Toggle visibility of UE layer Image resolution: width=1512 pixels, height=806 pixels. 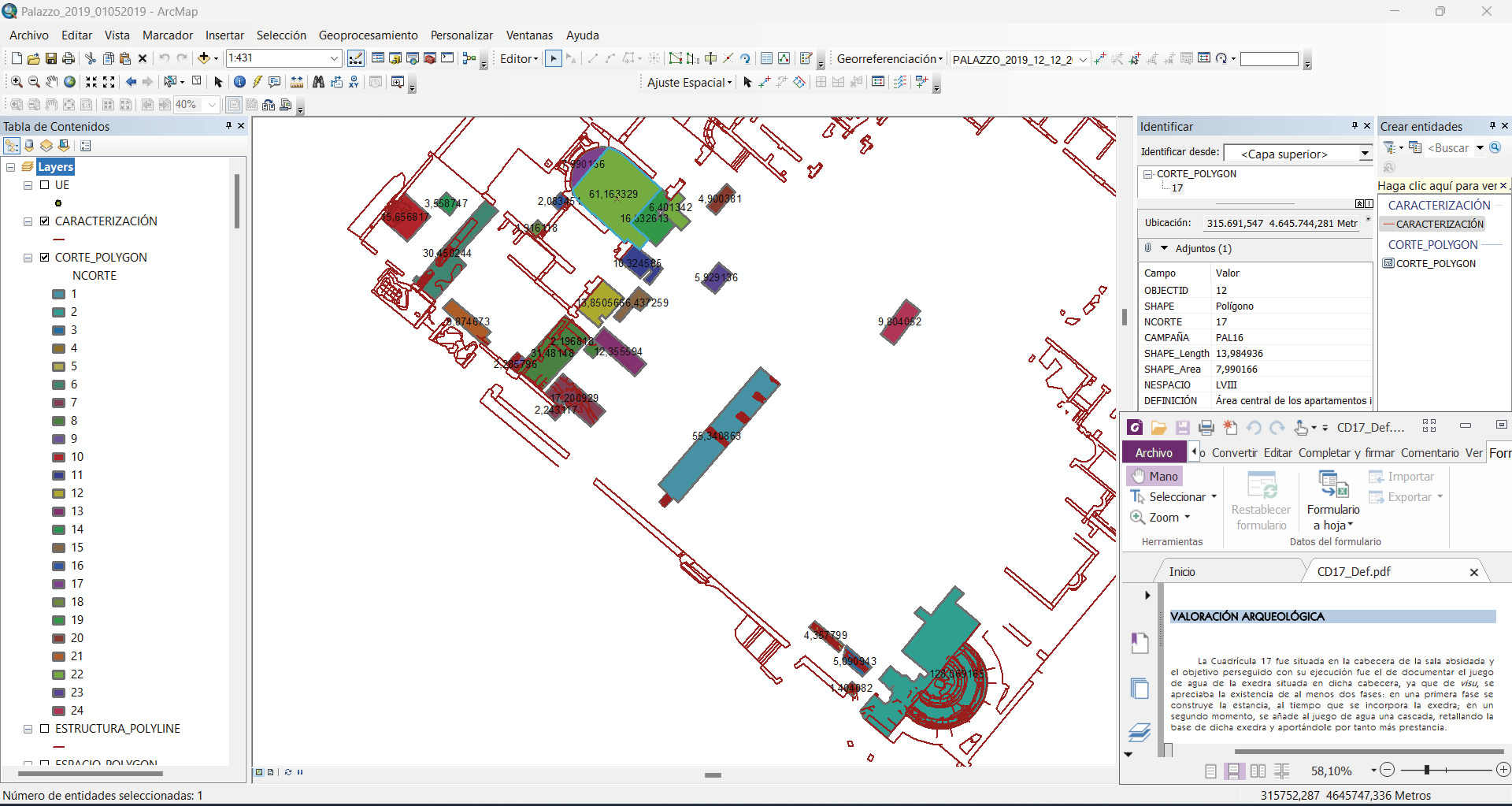(45, 185)
